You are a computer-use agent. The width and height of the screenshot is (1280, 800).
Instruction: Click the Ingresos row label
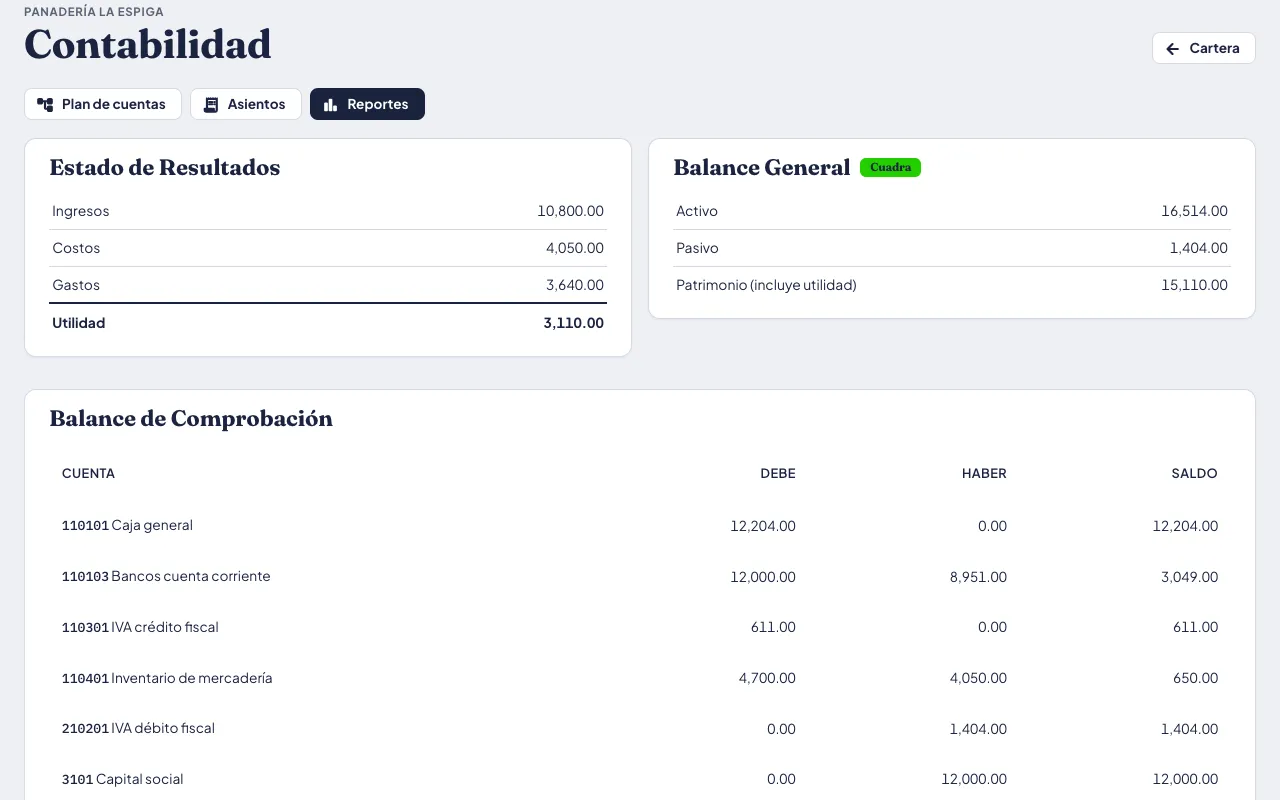81,211
